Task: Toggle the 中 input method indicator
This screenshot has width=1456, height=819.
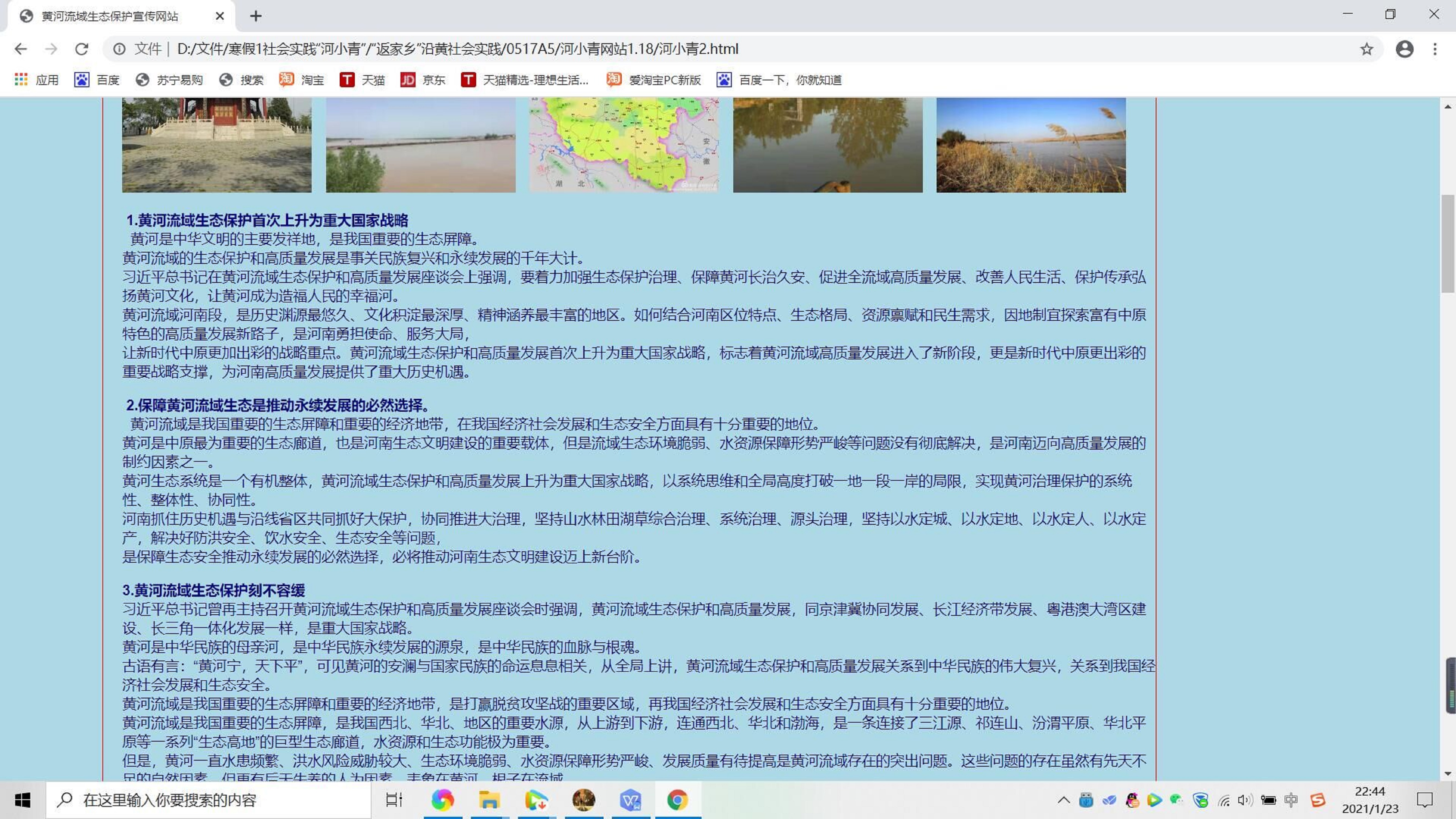Action: [x=1291, y=800]
